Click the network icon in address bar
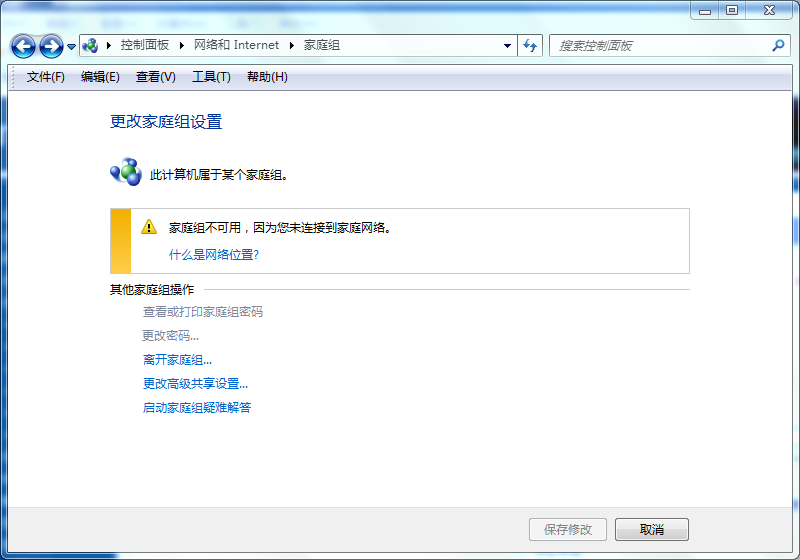 click(90, 46)
